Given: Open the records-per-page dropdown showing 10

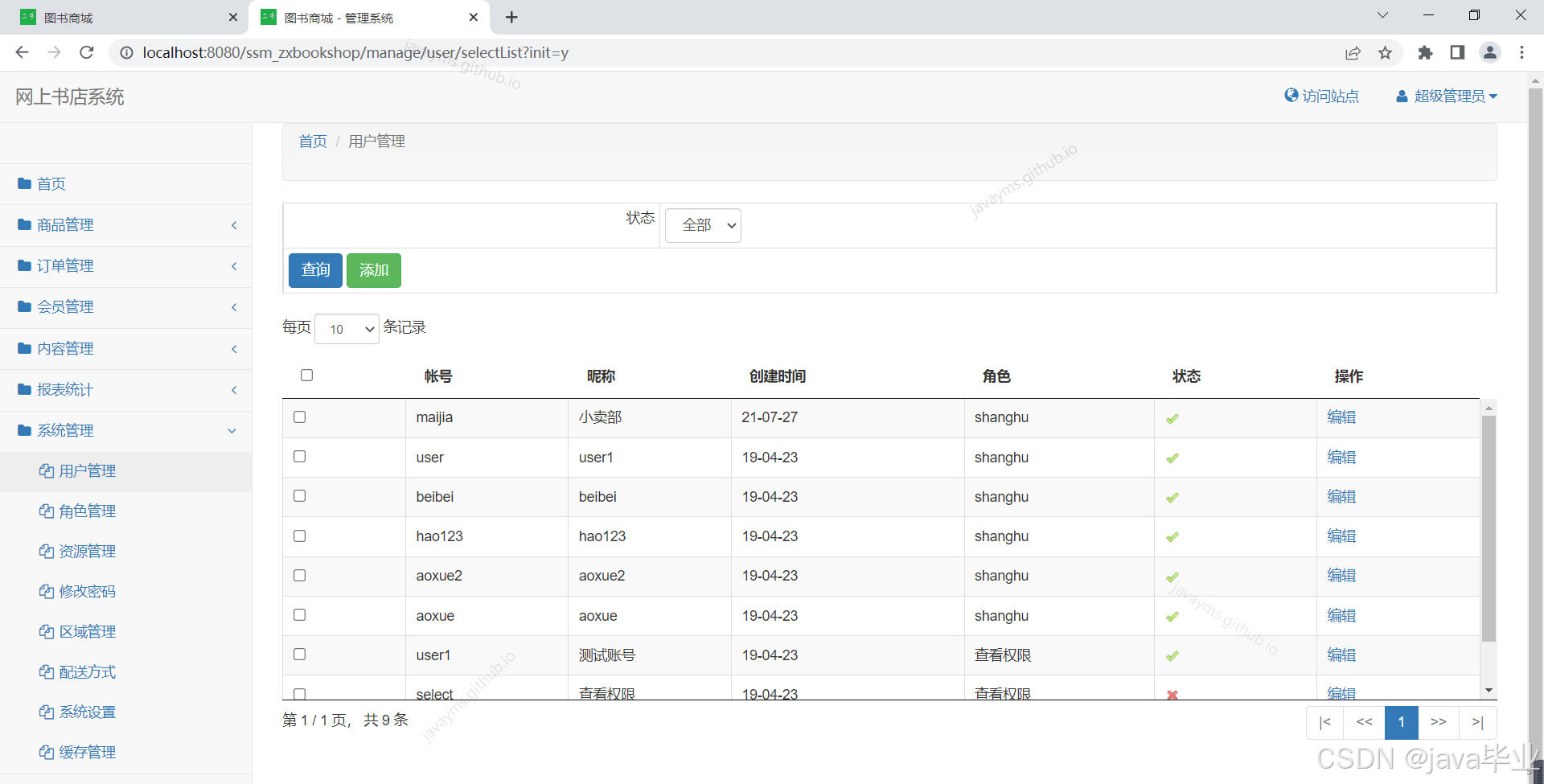Looking at the screenshot, I should coord(347,329).
